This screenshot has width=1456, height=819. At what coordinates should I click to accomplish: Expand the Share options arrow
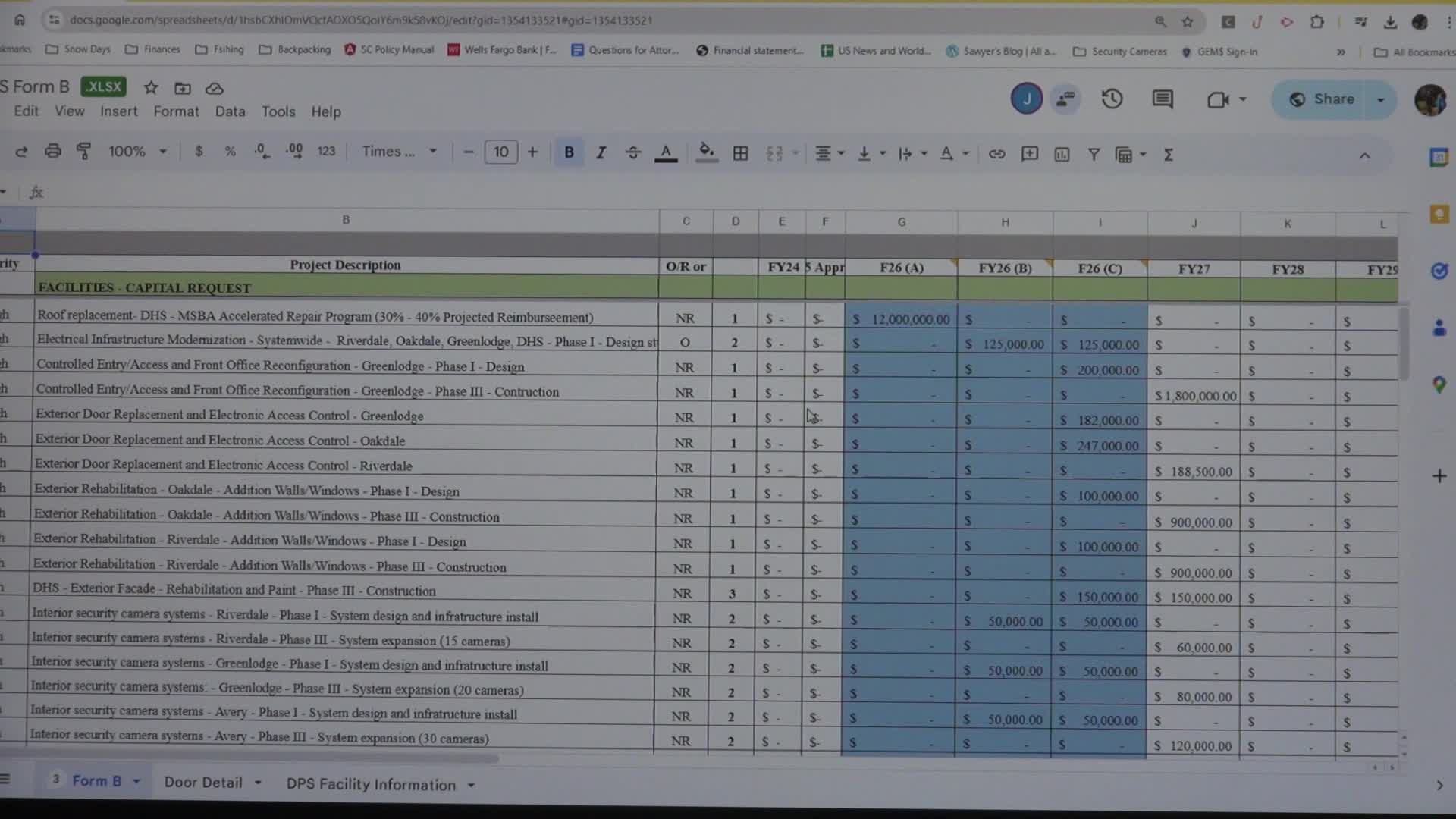click(x=1380, y=99)
